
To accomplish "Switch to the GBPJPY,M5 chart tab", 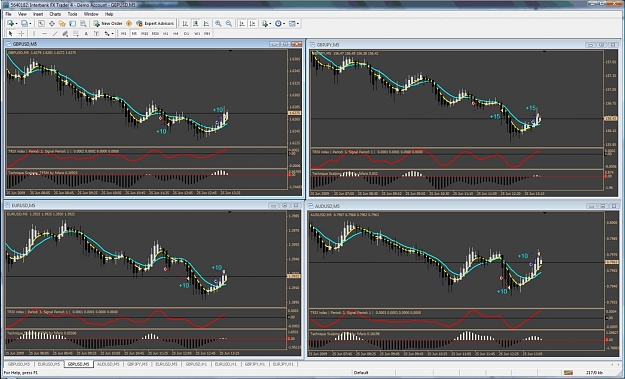I will click(138, 364).
